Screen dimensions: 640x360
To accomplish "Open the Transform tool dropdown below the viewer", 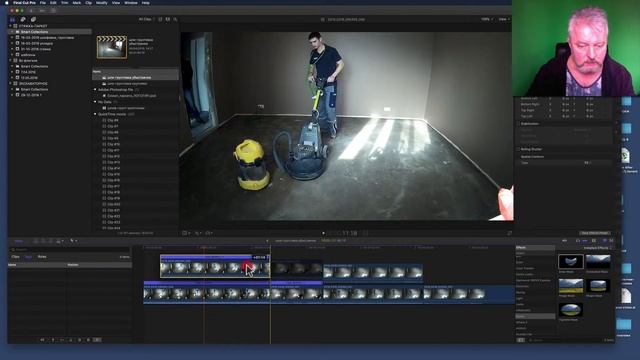I will (x=186, y=233).
